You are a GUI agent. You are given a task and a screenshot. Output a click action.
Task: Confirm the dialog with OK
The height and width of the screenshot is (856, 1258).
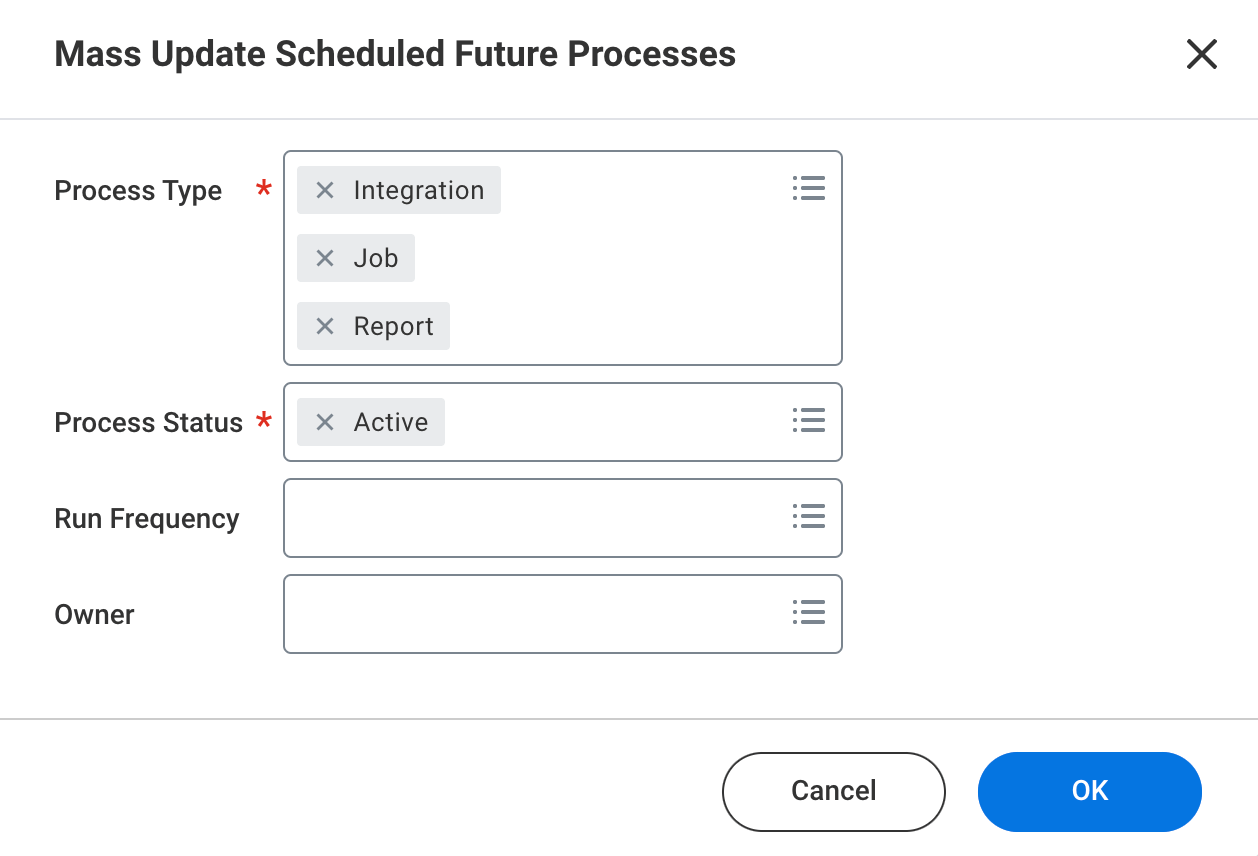(1089, 791)
